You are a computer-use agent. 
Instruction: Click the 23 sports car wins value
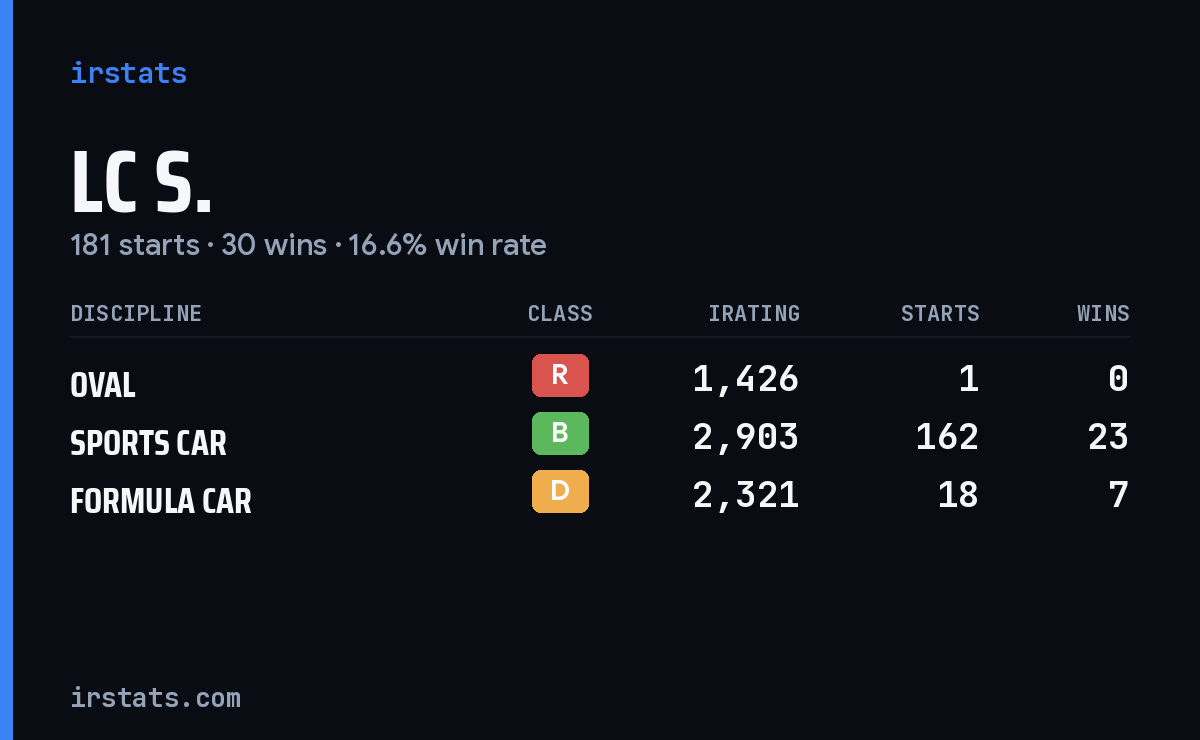[1108, 437]
